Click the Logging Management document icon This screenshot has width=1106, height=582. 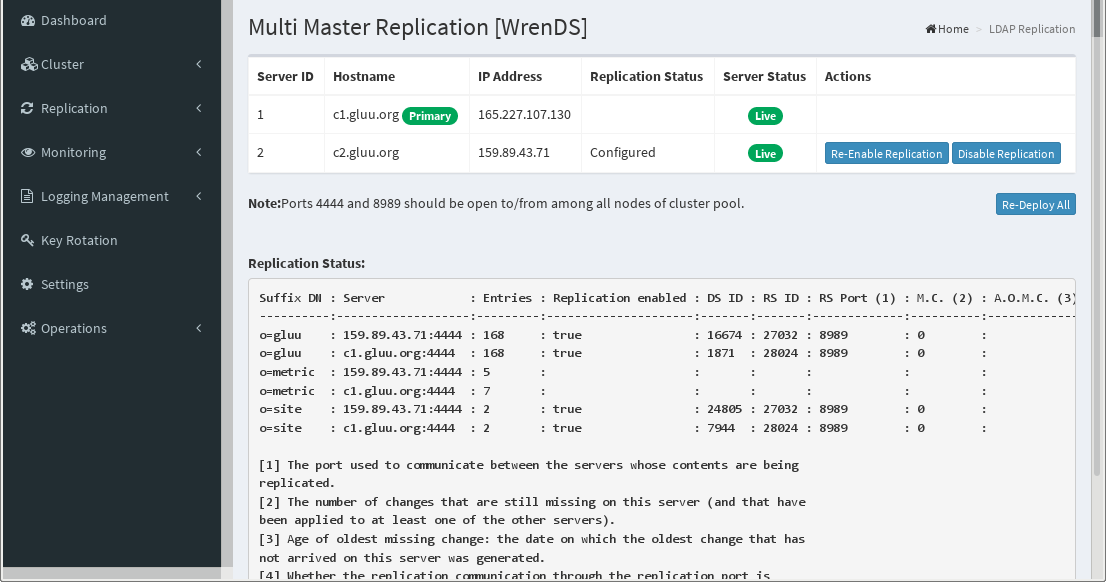click(x=27, y=196)
